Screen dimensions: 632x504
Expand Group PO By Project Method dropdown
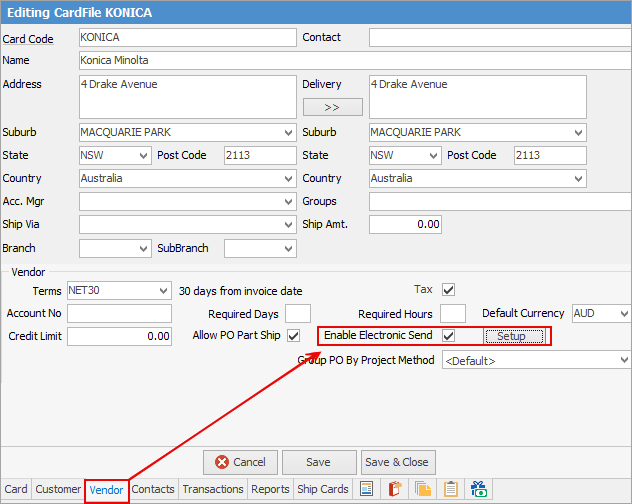point(624,360)
